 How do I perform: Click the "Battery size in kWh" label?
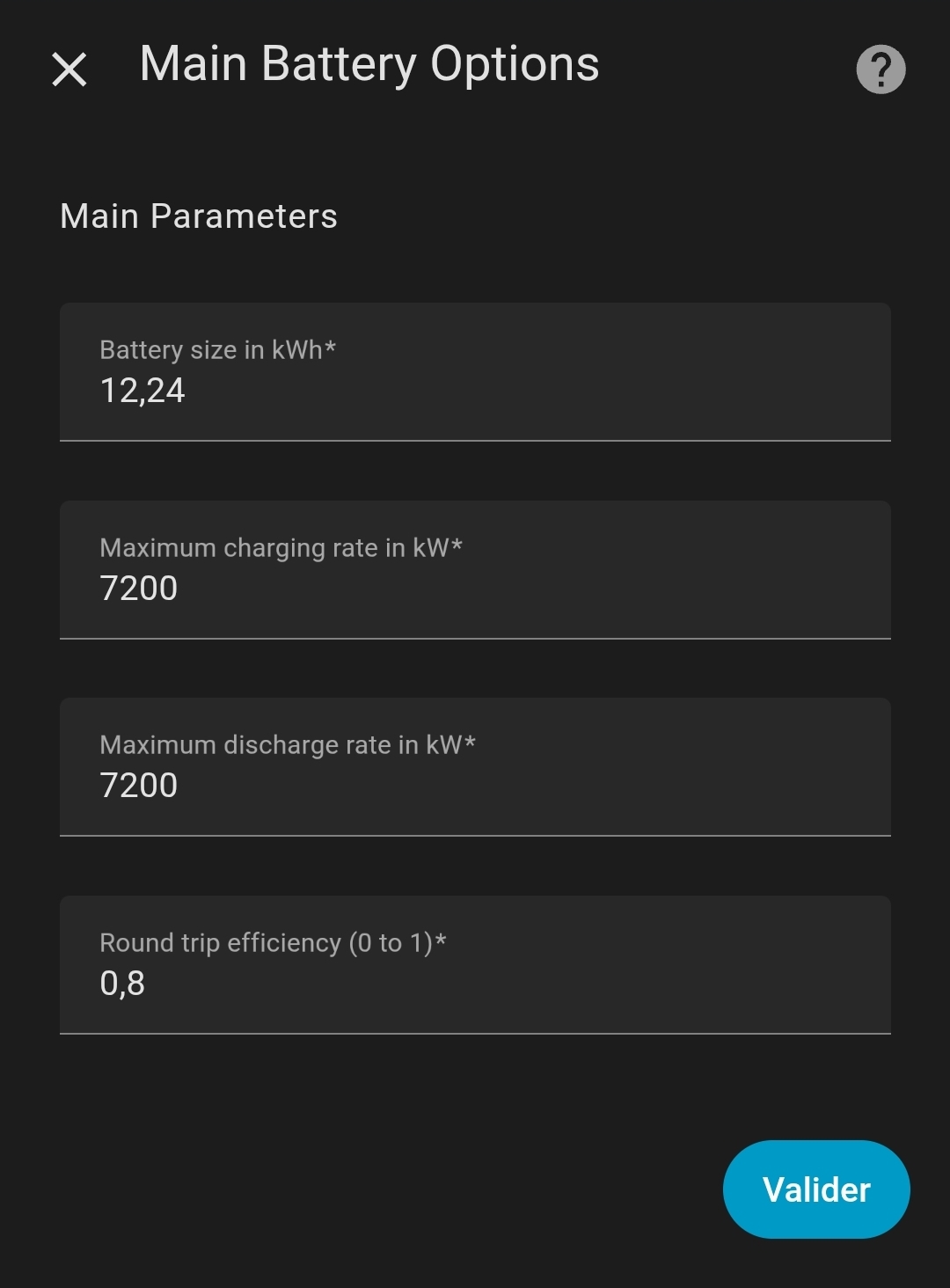pyautogui.click(x=211, y=350)
